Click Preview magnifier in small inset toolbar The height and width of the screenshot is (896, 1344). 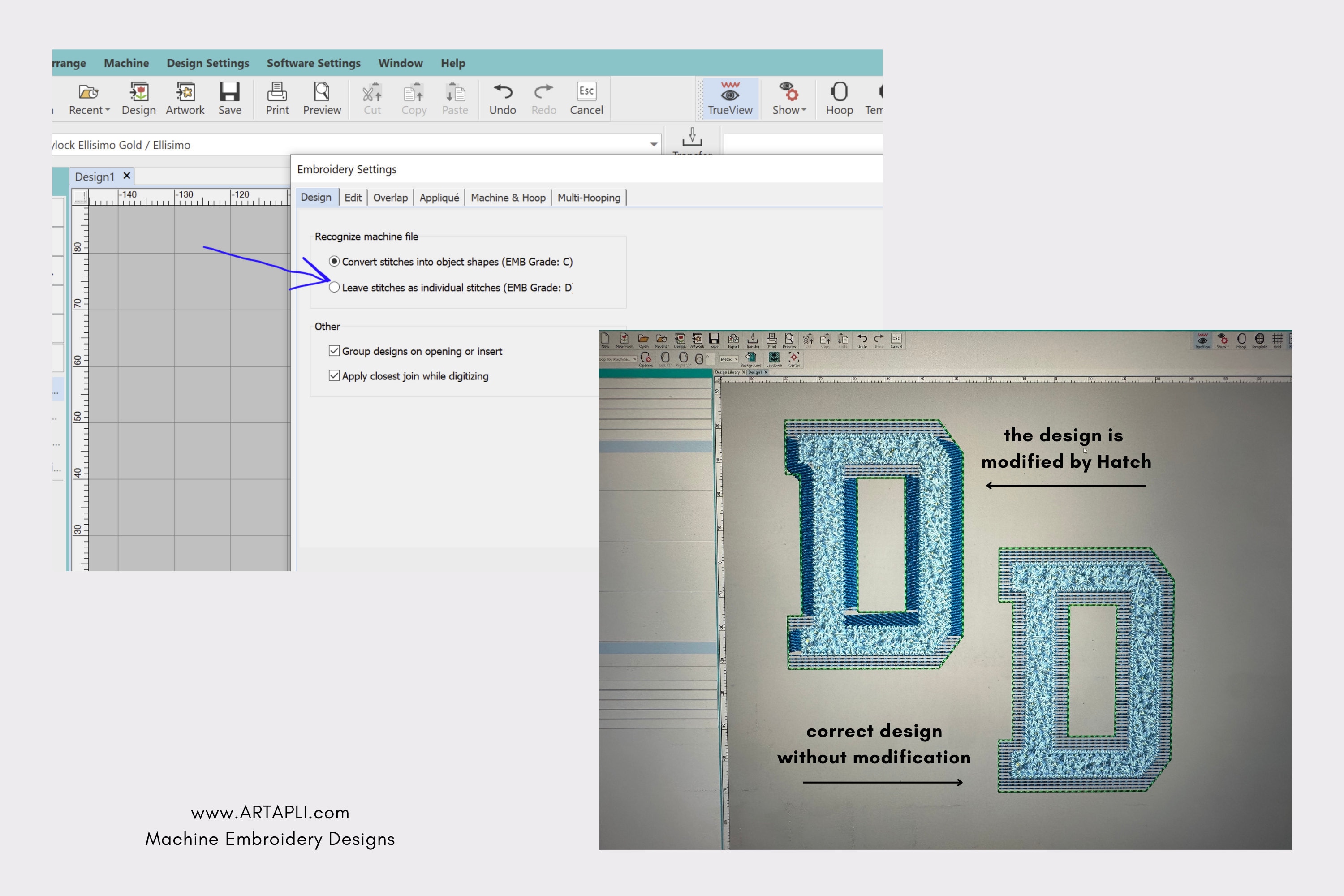pyautogui.click(x=789, y=340)
